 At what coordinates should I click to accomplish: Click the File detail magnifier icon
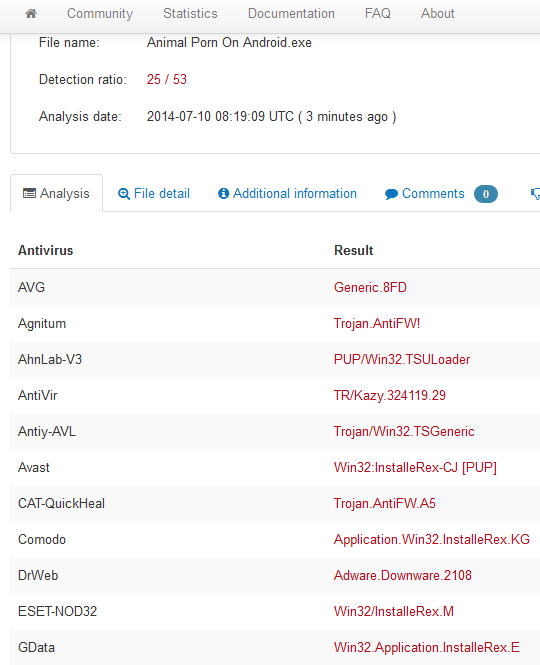point(124,194)
